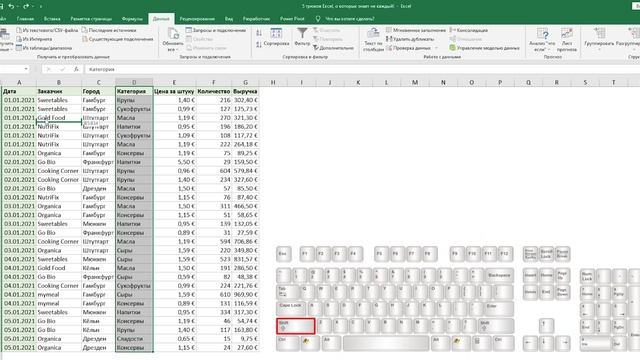The height and width of the screenshot is (360, 640).
Task: Open the Рецензирование ribbon tab
Action: coord(197,19)
